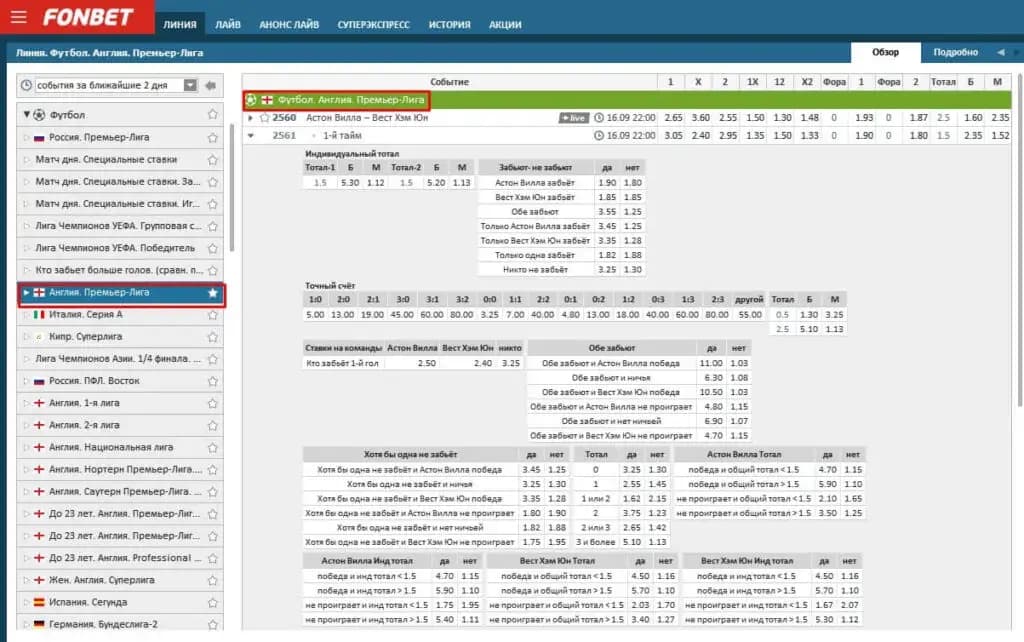Select Астон Вилла забьёт да 1.90
Viewport: 1024px width, 642px height.
click(607, 183)
